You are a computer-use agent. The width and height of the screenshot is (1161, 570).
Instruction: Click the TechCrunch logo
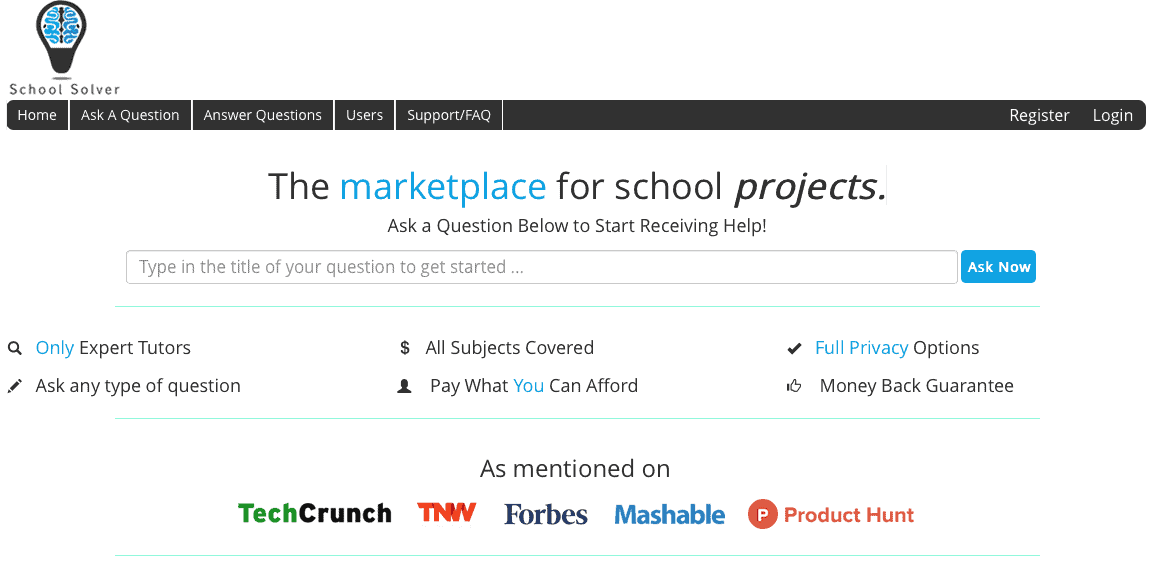click(x=315, y=514)
